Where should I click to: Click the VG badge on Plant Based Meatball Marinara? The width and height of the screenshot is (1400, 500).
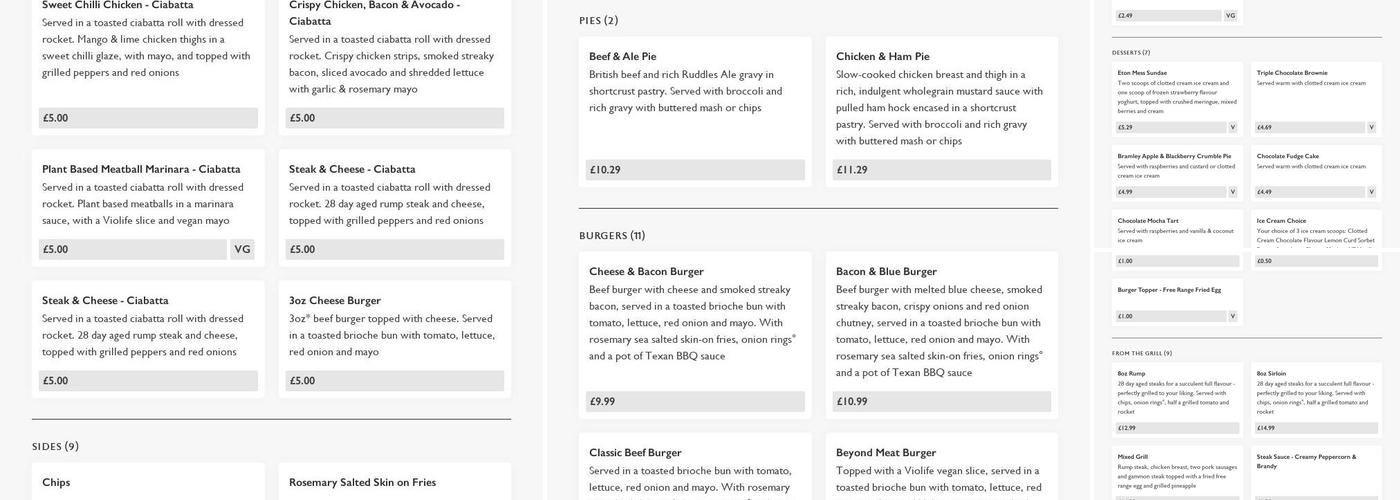coord(242,250)
